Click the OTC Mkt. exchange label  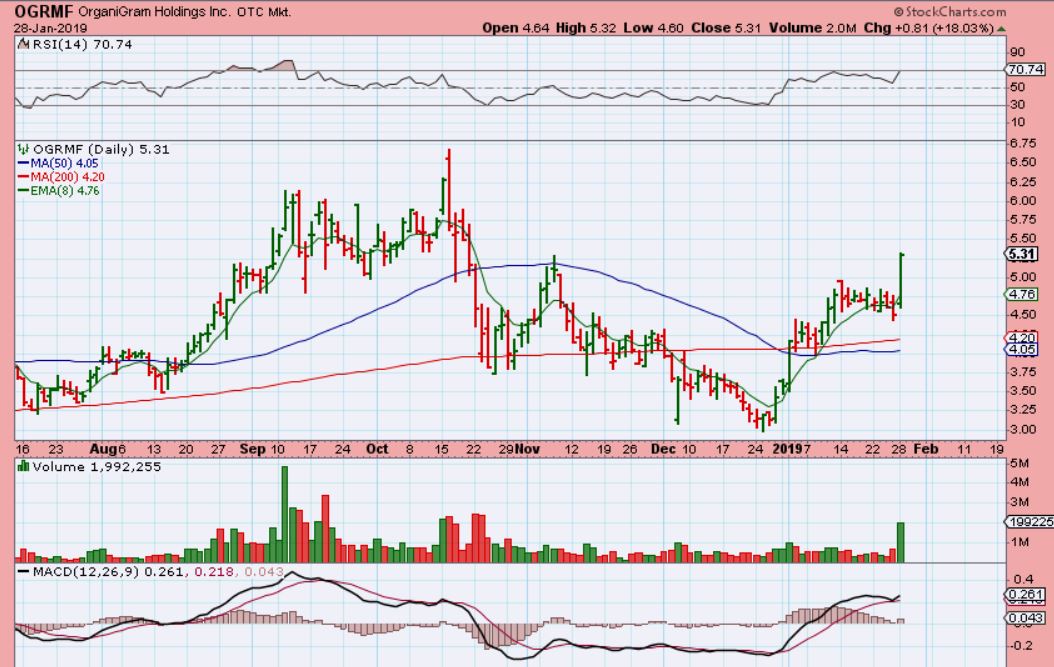pyautogui.click(x=264, y=12)
